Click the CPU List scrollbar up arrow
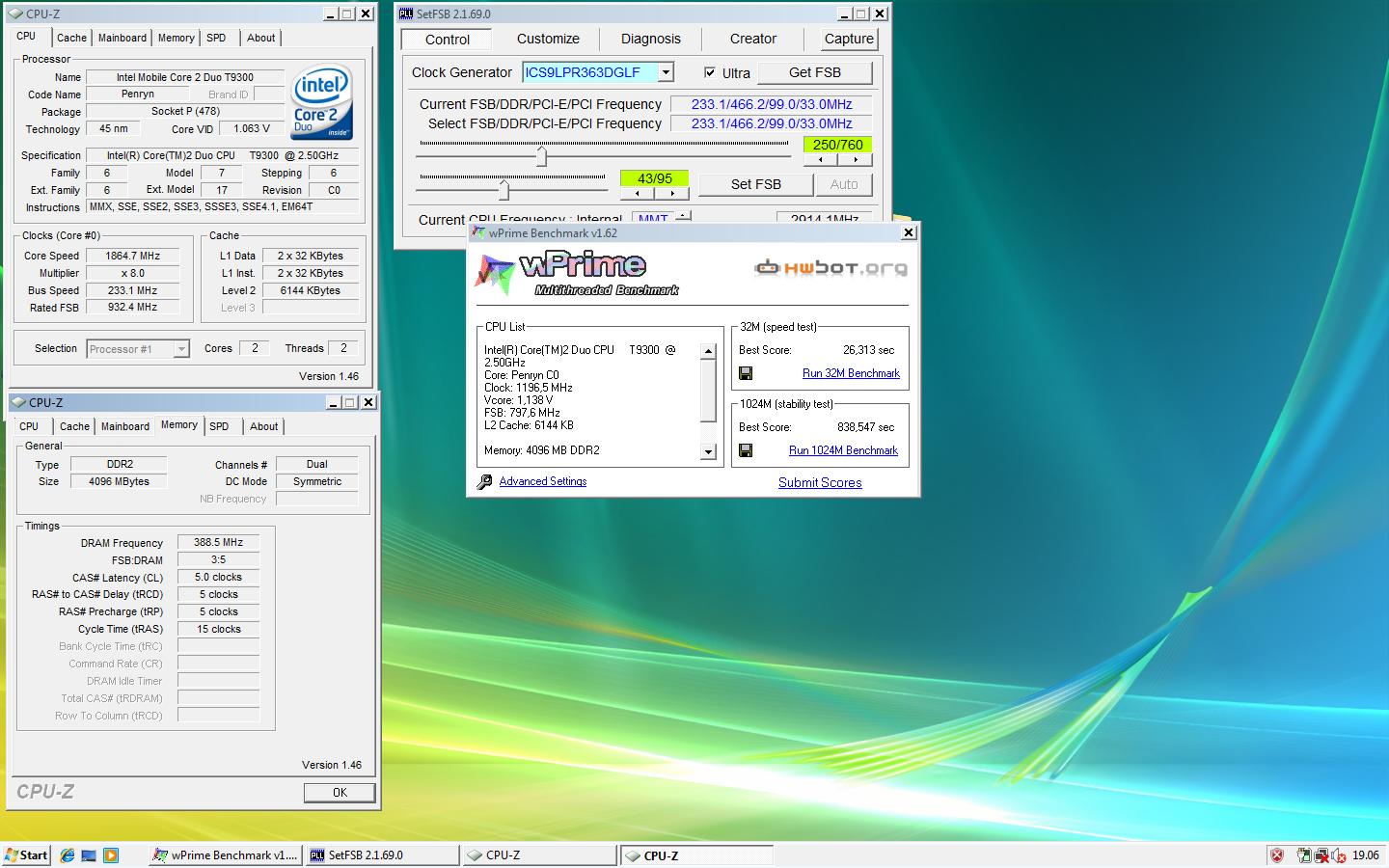Viewport: 1389px width, 868px height. [x=708, y=352]
